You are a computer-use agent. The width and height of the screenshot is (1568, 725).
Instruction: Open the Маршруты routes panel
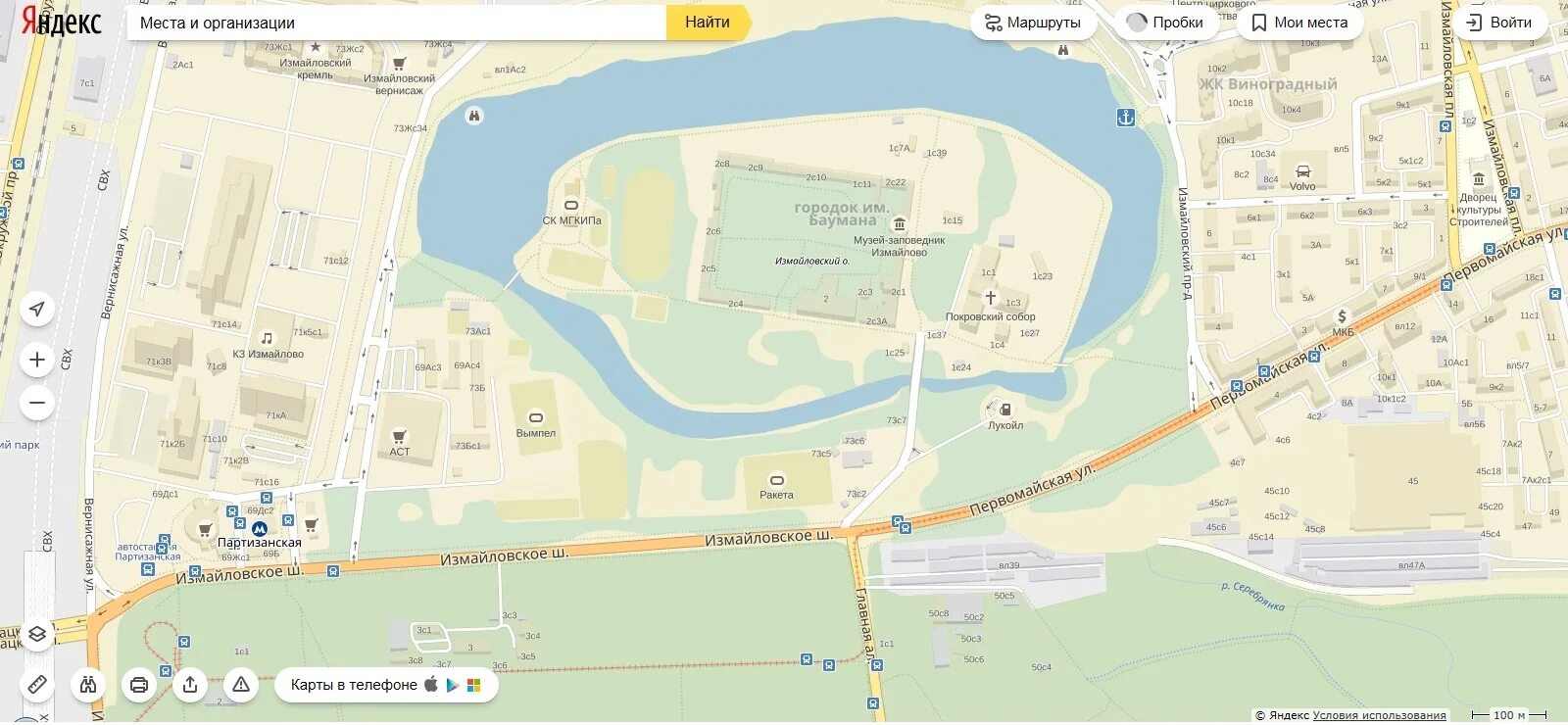coord(1033,23)
